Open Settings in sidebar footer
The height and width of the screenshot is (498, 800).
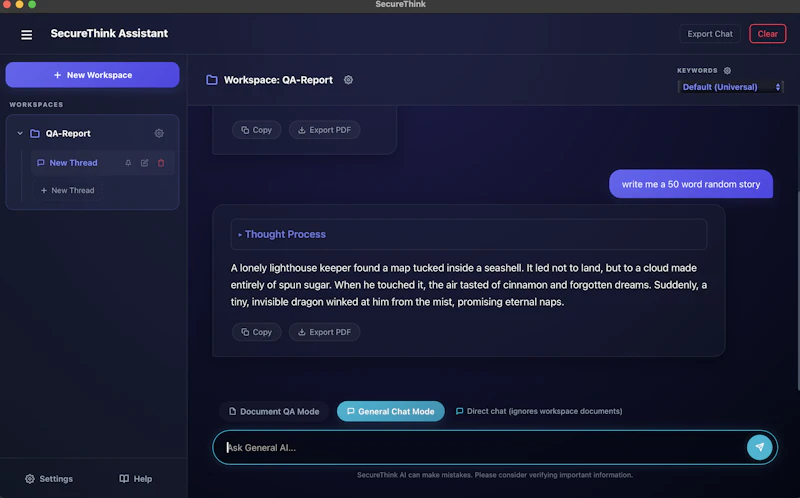[49, 479]
